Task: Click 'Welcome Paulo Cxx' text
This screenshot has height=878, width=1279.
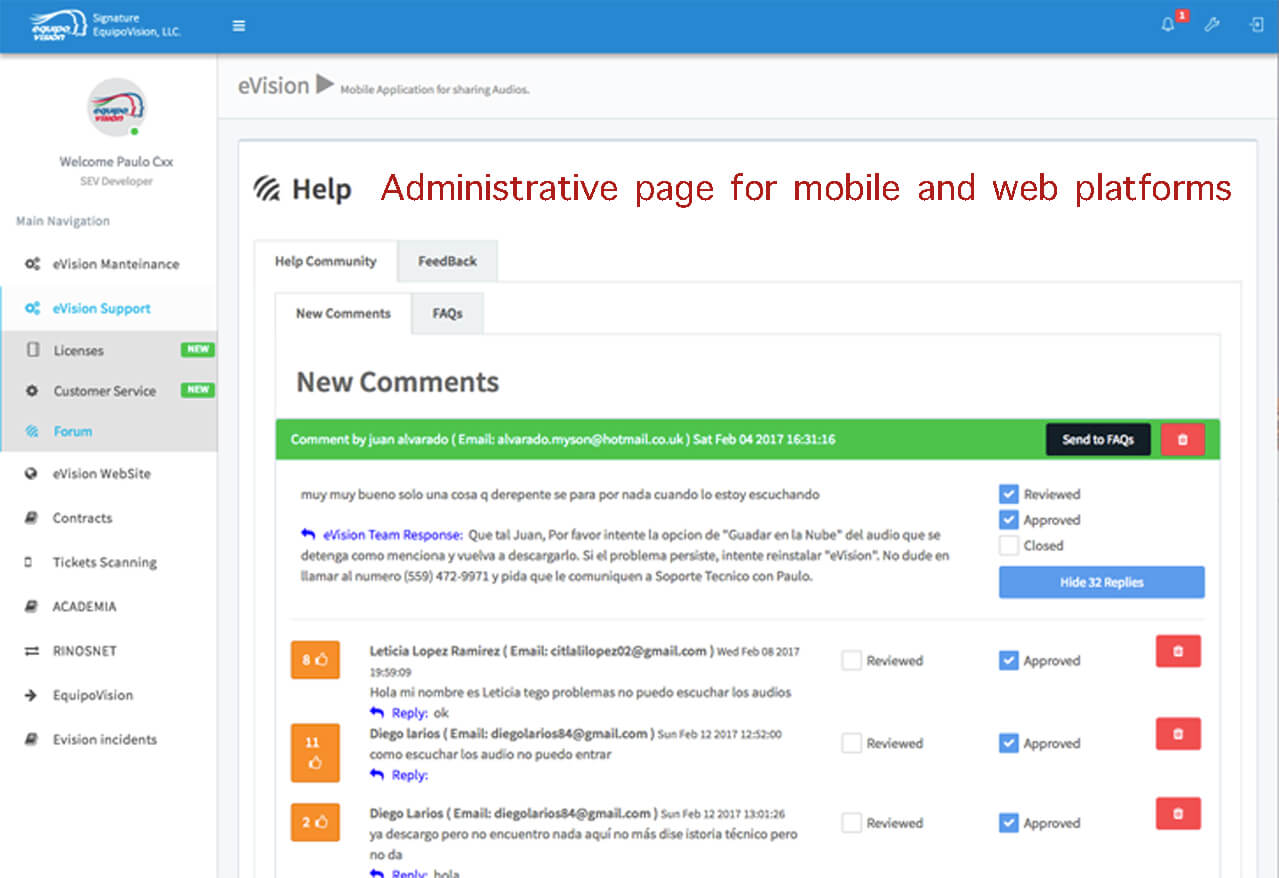Action: coord(116,161)
